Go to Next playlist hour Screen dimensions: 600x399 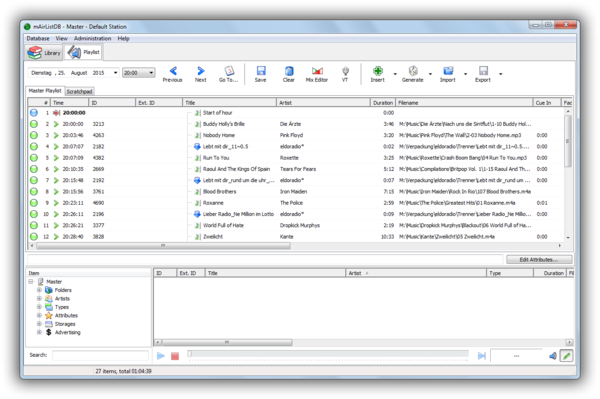point(201,74)
